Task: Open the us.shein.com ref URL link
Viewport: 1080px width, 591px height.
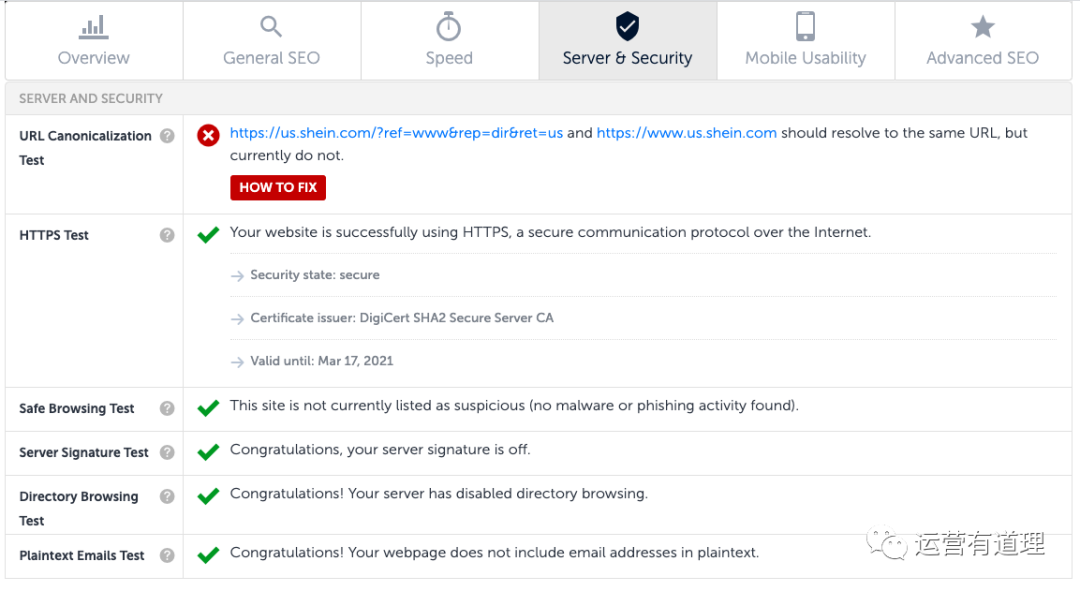Action: (x=396, y=133)
